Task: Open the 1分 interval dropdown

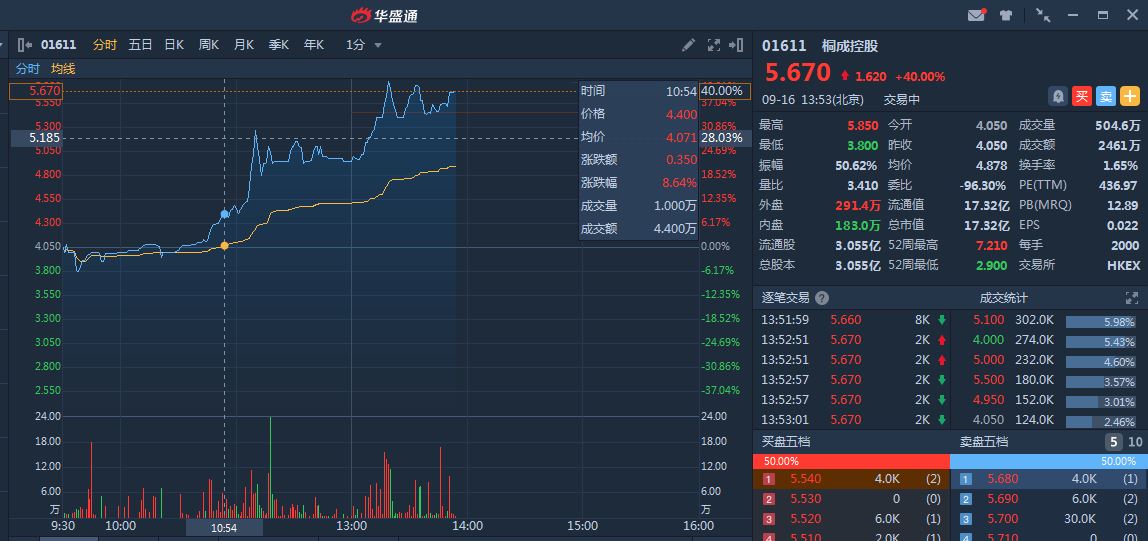Action: click(364, 45)
